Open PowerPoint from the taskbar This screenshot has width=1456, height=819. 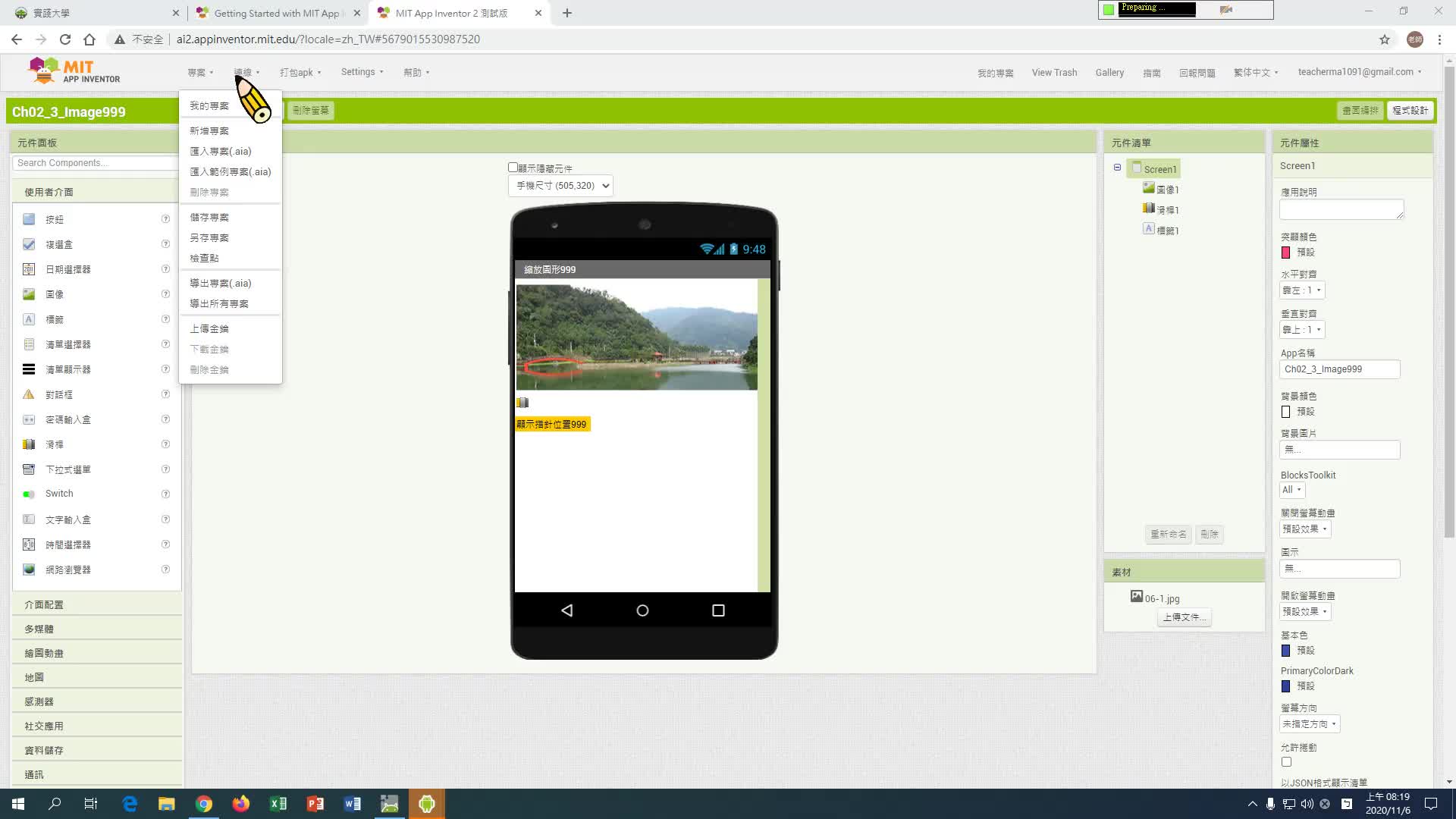[x=315, y=804]
